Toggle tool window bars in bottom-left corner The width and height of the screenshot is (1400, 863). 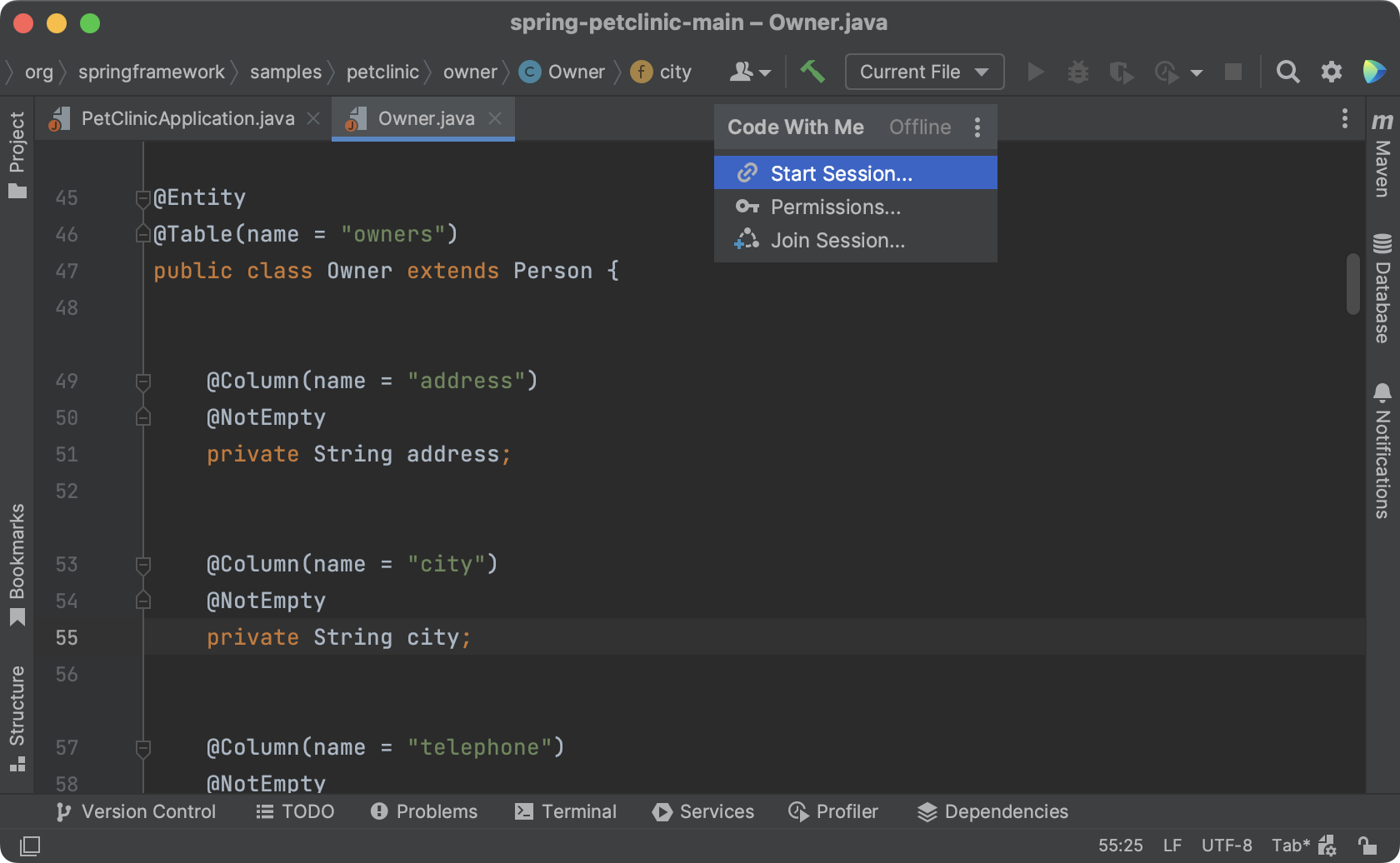(30, 846)
